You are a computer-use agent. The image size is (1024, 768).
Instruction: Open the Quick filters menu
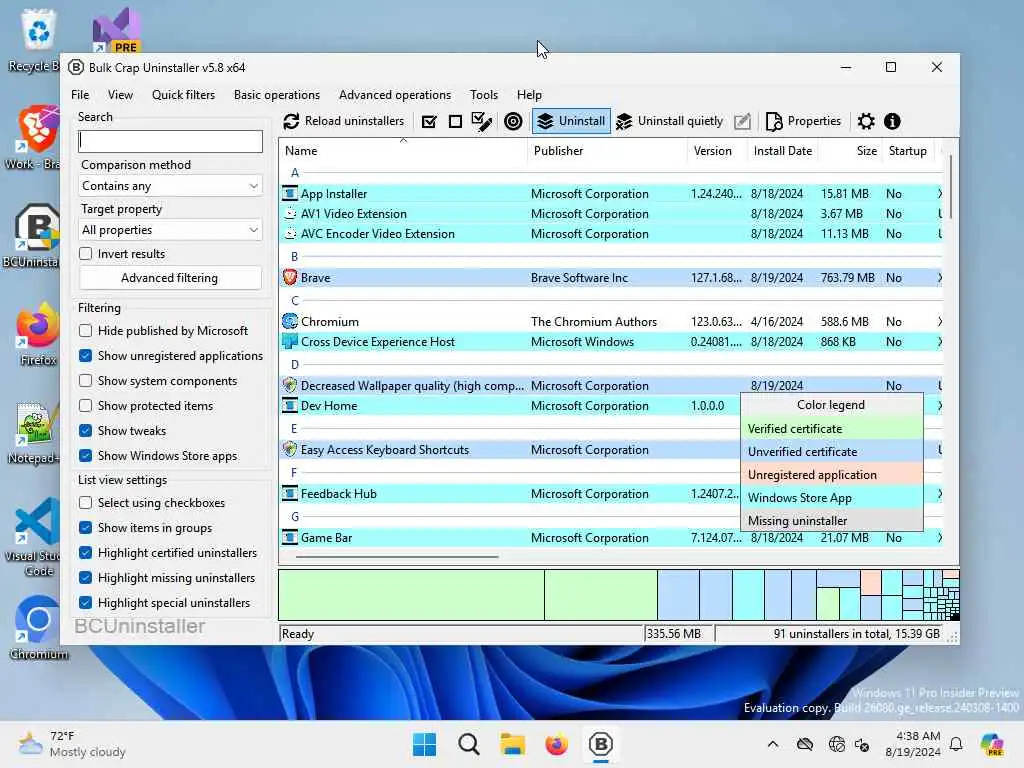coord(184,95)
